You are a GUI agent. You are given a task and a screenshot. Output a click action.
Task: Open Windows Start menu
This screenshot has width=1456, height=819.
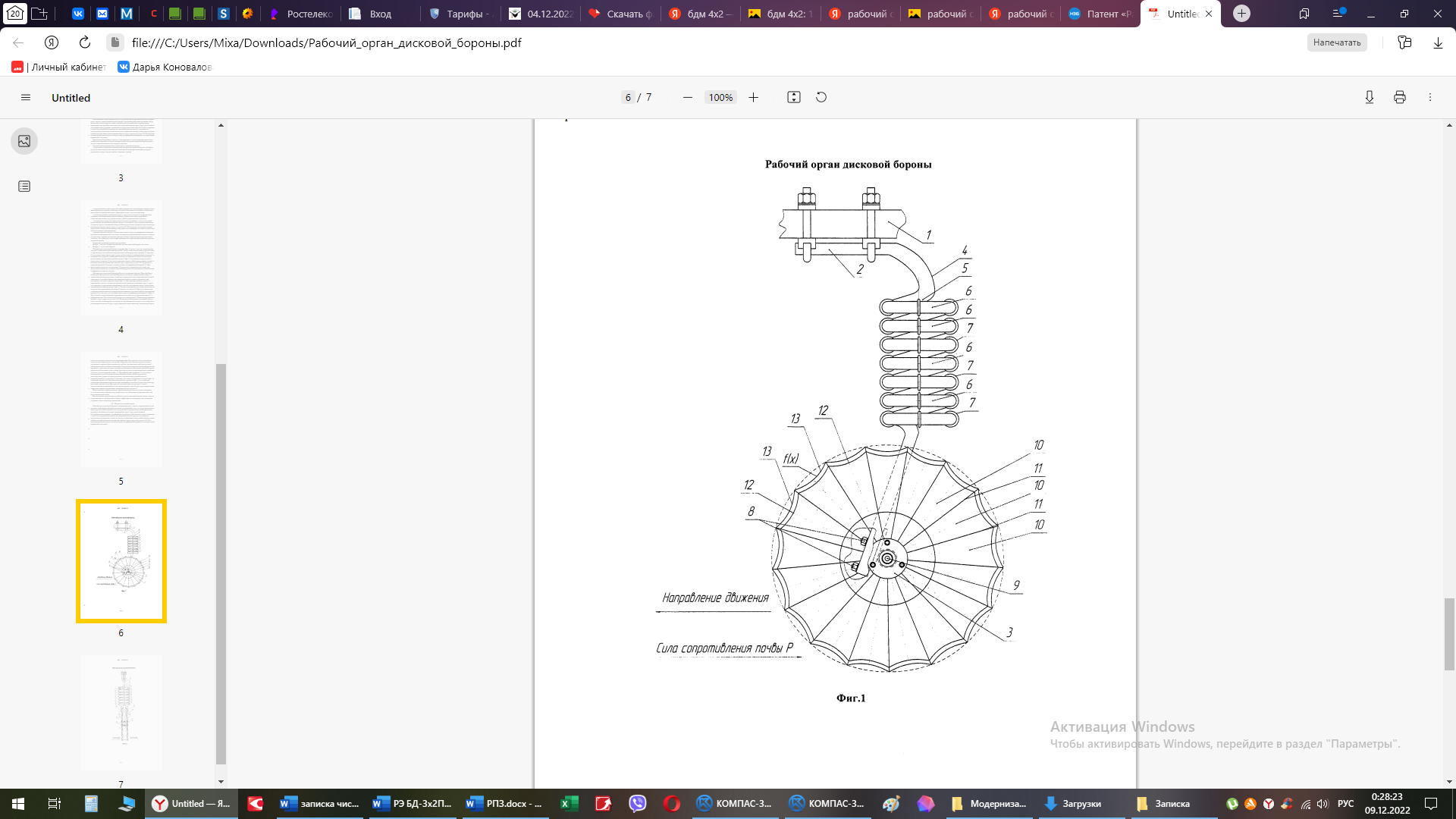pyautogui.click(x=18, y=804)
